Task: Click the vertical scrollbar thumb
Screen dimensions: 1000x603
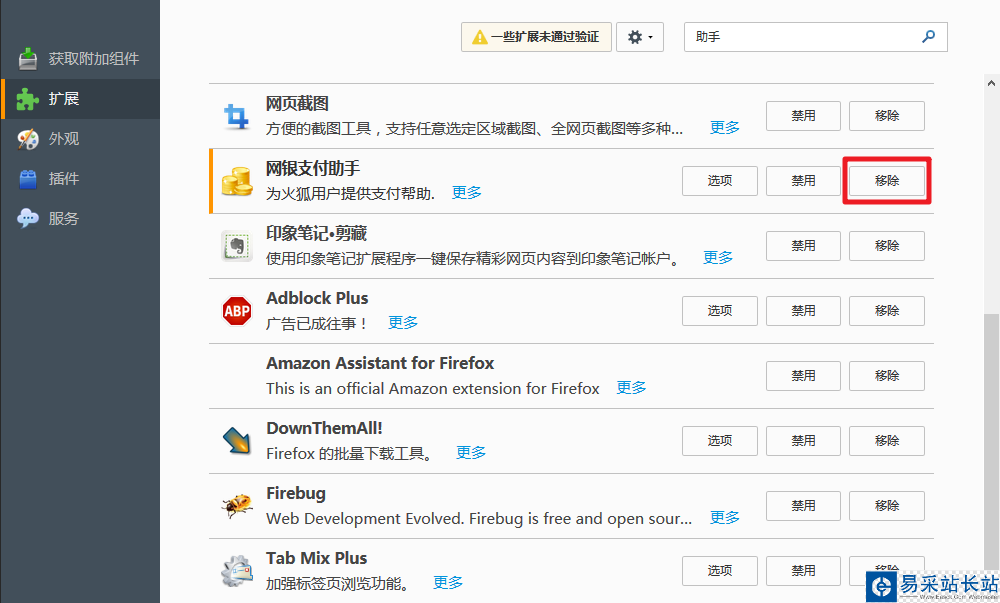Action: pyautogui.click(x=991, y=440)
